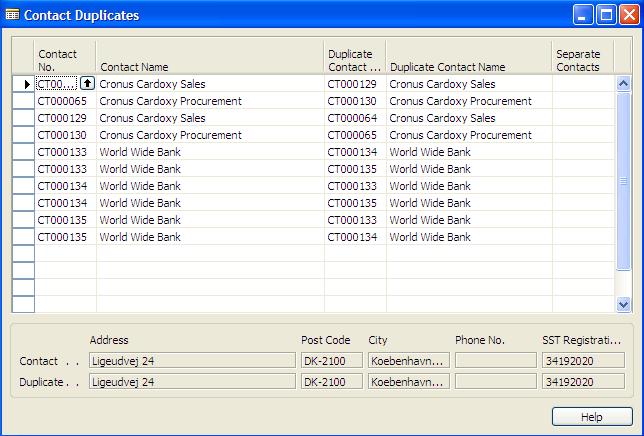Maximize the Contact Duplicates window
This screenshot has width=644, height=436.
[606, 15]
